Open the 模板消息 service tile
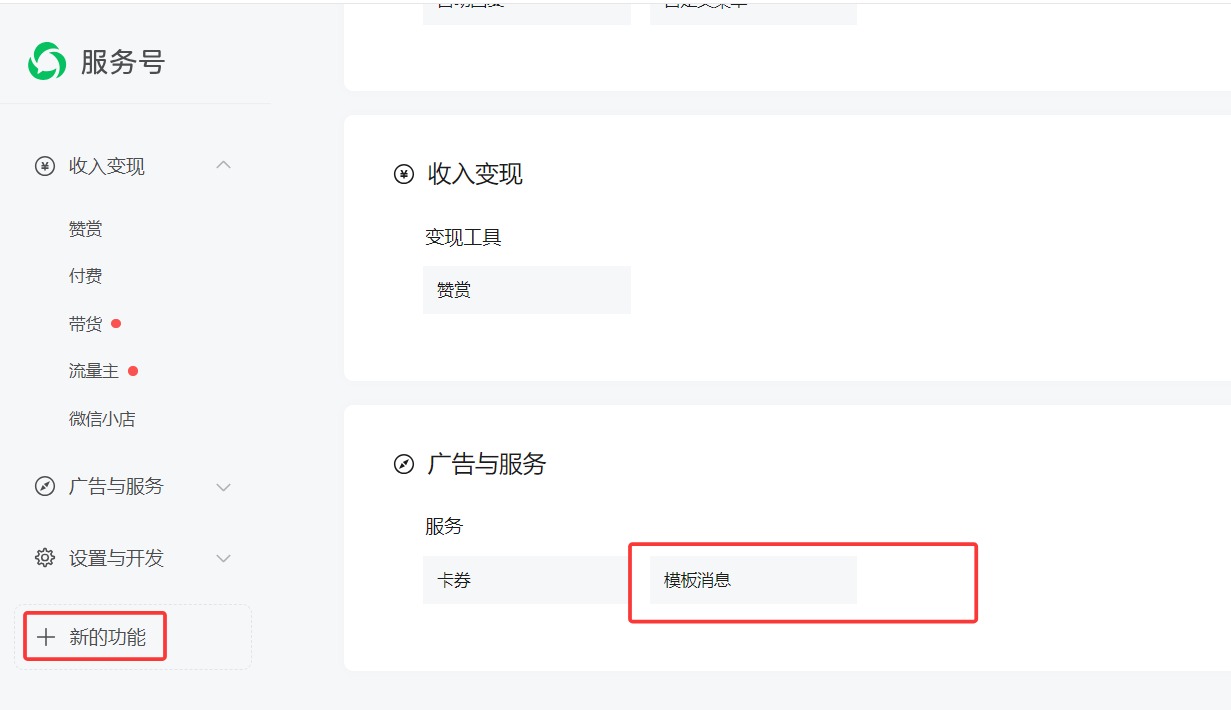This screenshot has width=1231, height=710. click(x=752, y=580)
